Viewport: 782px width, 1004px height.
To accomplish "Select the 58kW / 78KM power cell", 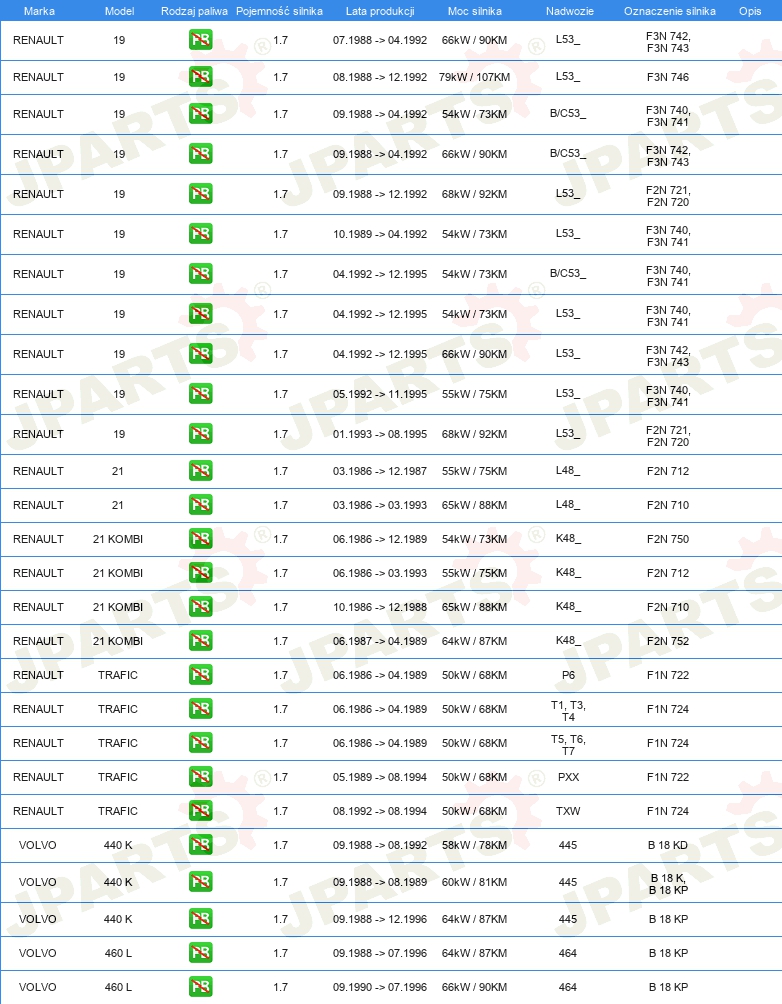I will 475,844.
